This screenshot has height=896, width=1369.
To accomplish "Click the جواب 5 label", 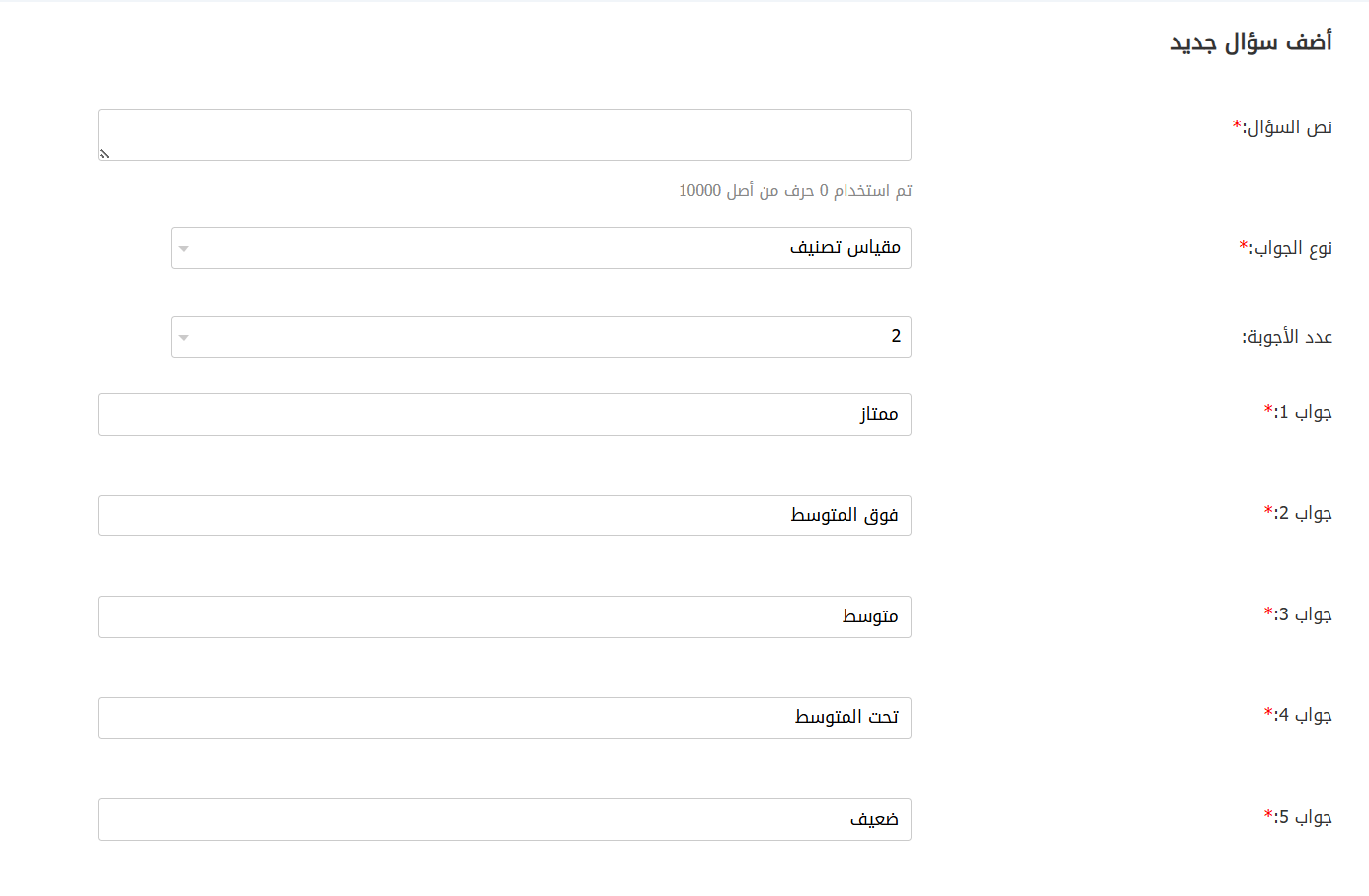I will click(1303, 817).
